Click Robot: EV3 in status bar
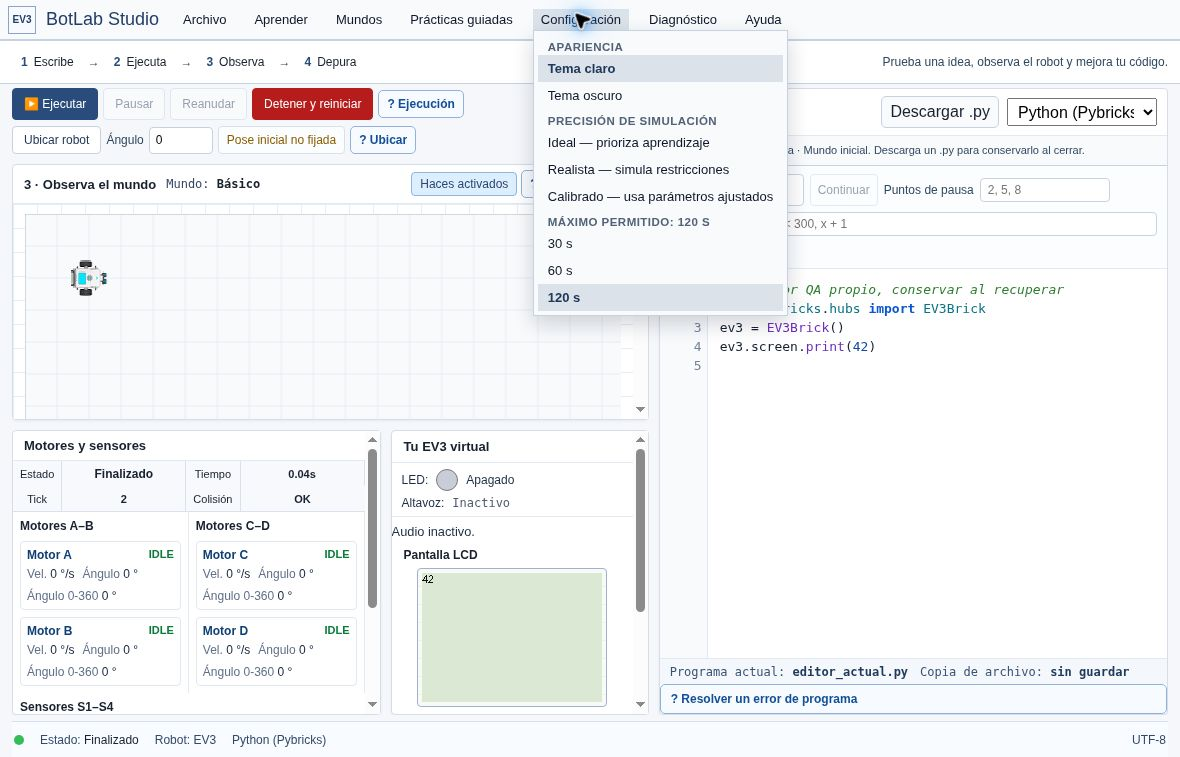The height and width of the screenshot is (757, 1180). pyautogui.click(x=185, y=740)
